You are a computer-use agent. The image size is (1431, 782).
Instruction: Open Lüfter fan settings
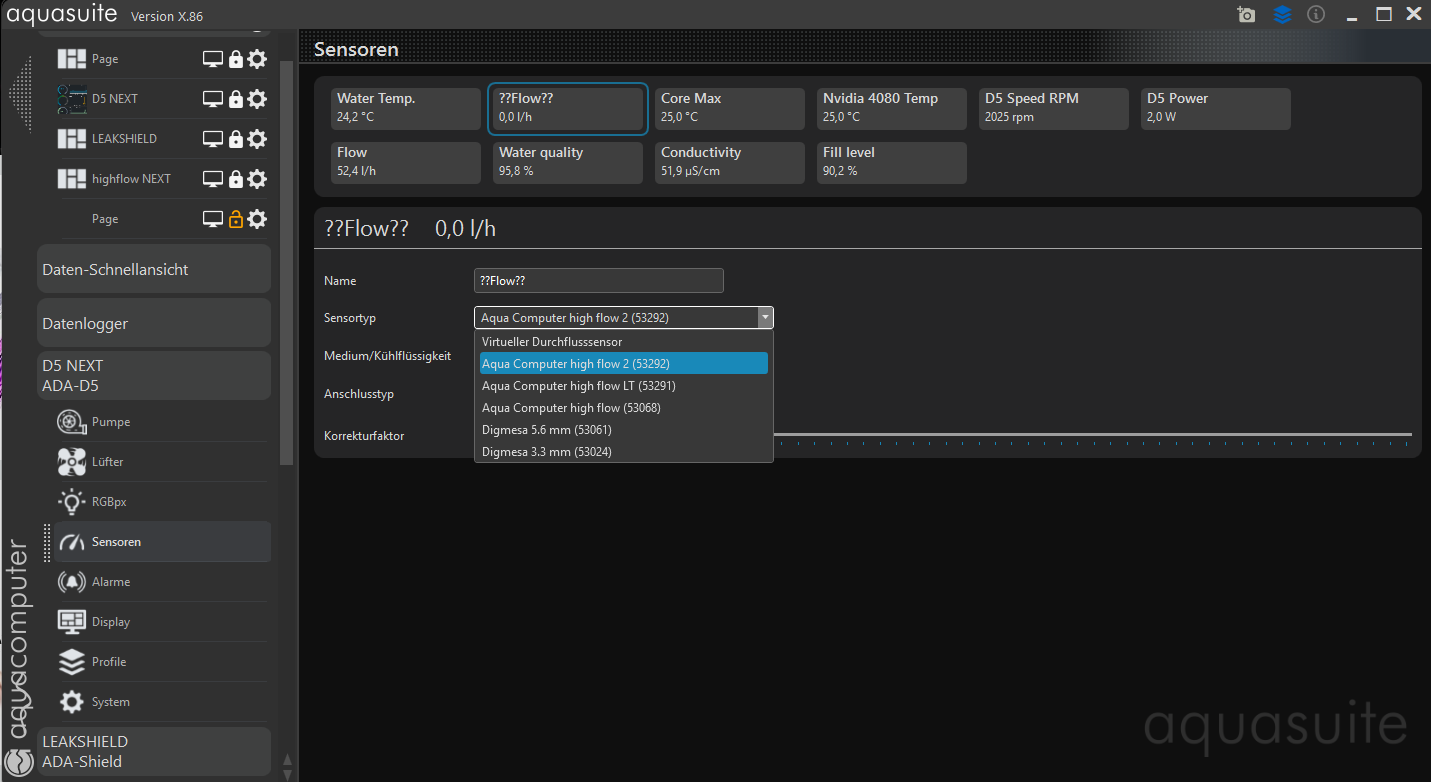[107, 462]
